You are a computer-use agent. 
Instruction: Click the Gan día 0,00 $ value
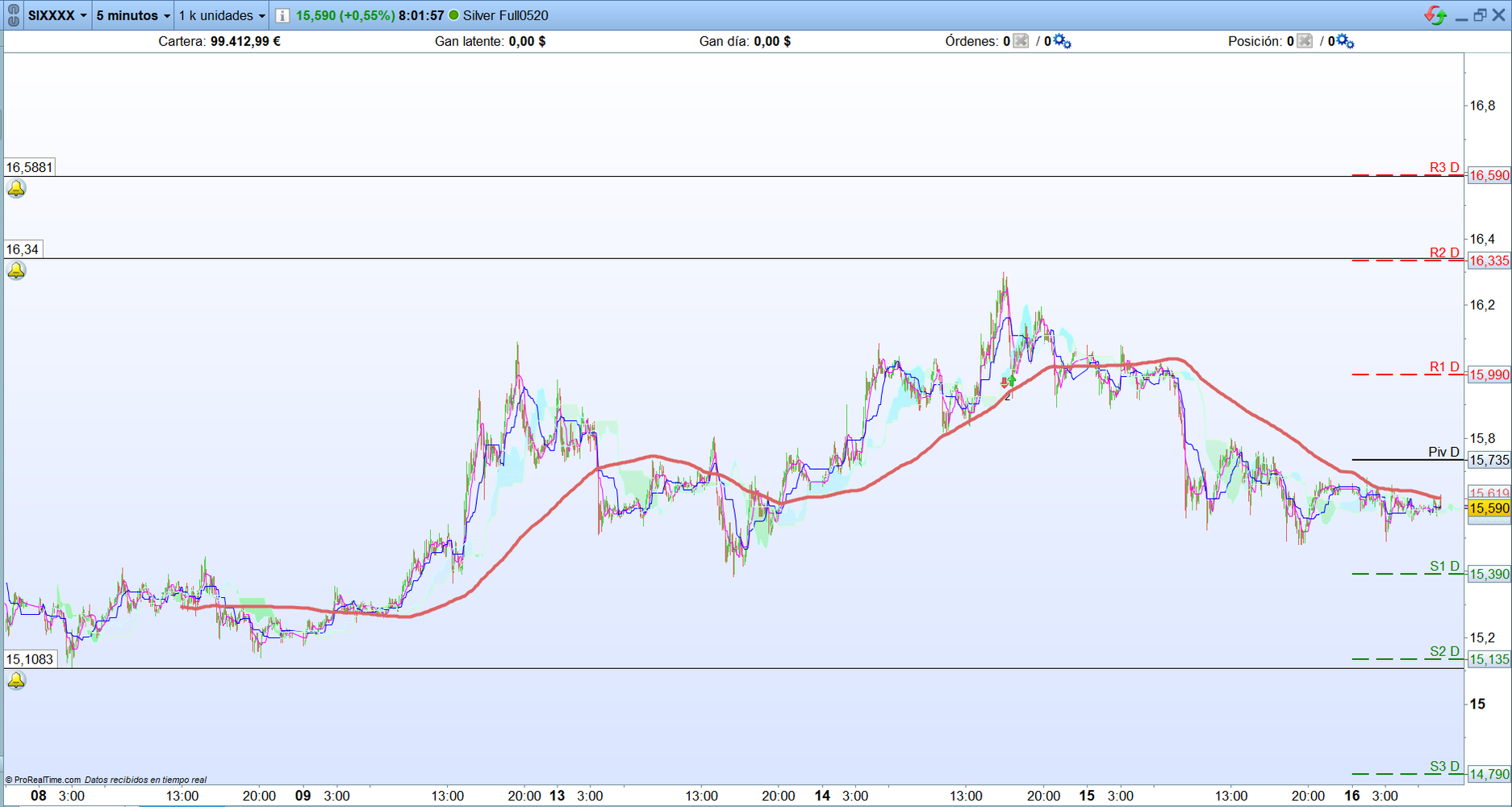click(x=772, y=41)
